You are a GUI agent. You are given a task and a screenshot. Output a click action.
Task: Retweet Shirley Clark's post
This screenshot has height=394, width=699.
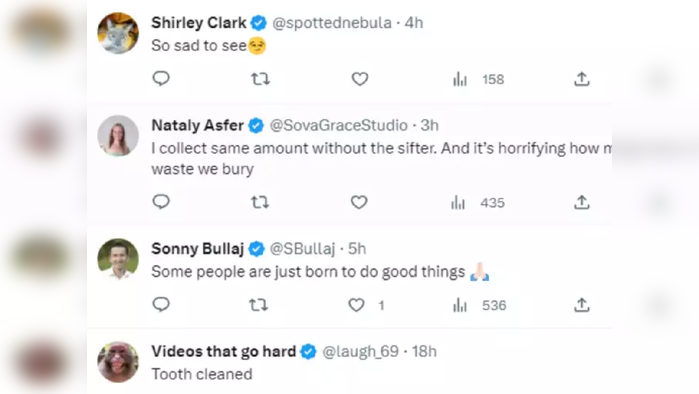(x=260, y=79)
